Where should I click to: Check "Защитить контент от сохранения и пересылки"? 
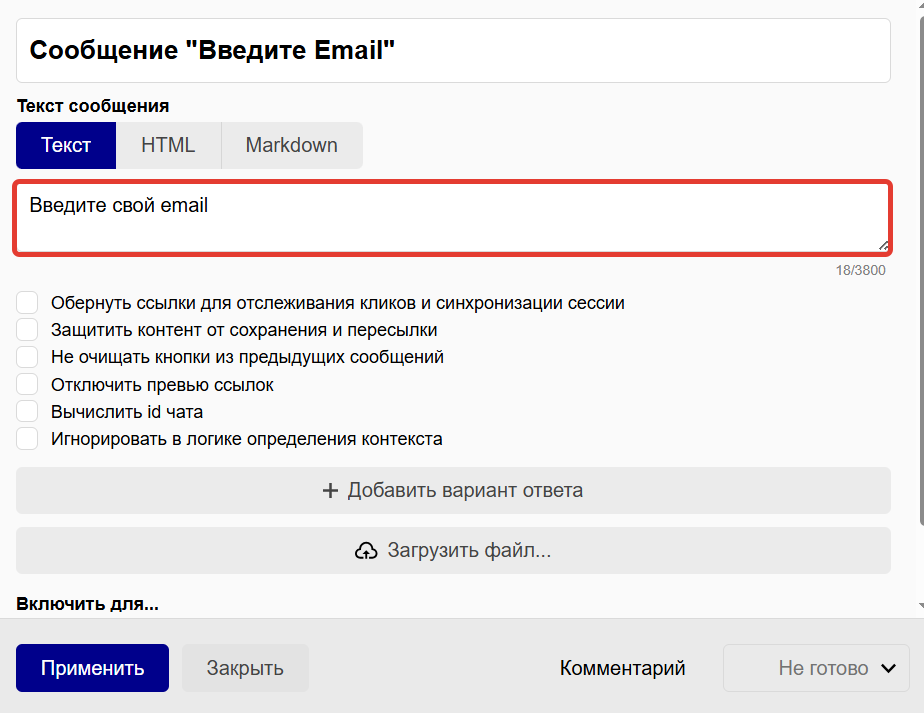[x=27, y=329]
